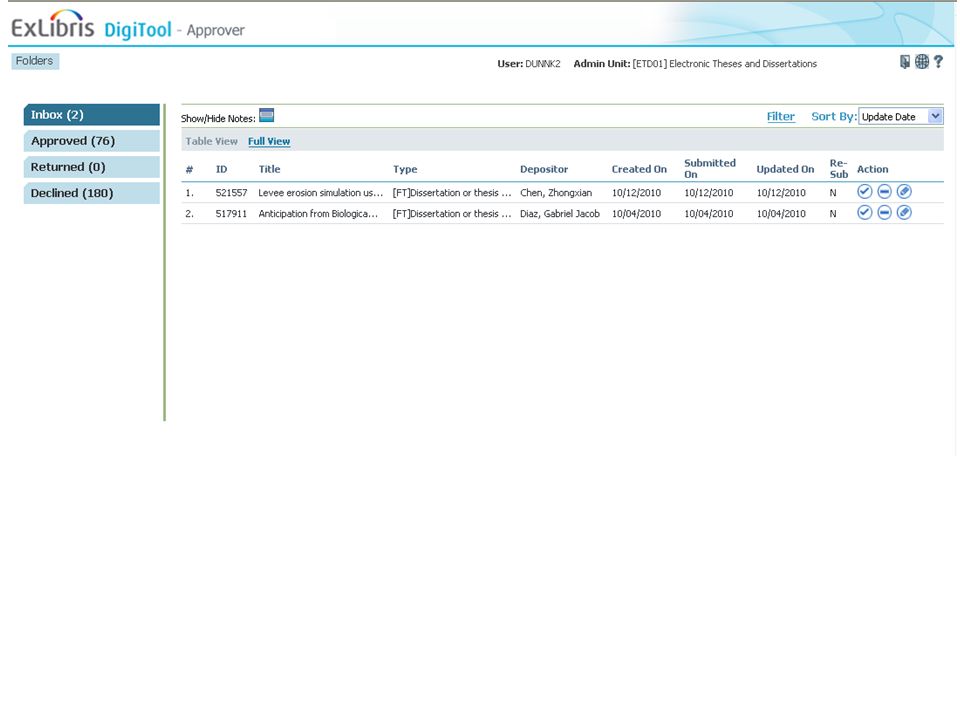Click the Created On column header
960x720 pixels.
tap(639, 170)
